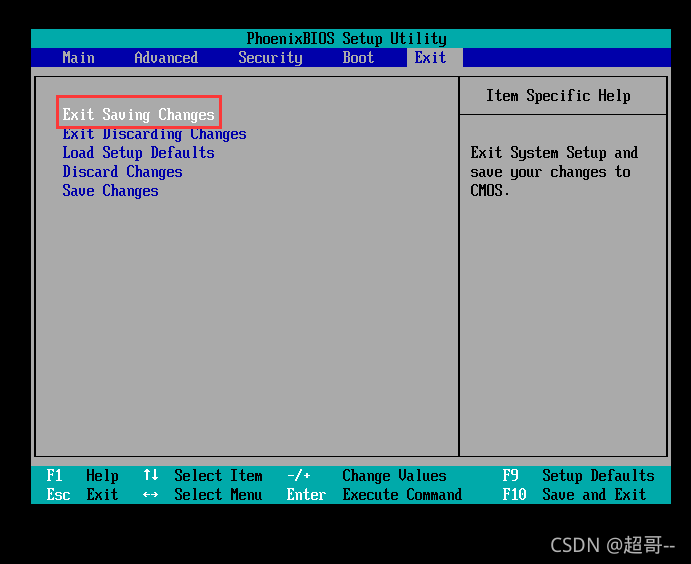Click the left-right arrows Select Menu hint
Viewport: 691px width, 564px height.
point(203,494)
